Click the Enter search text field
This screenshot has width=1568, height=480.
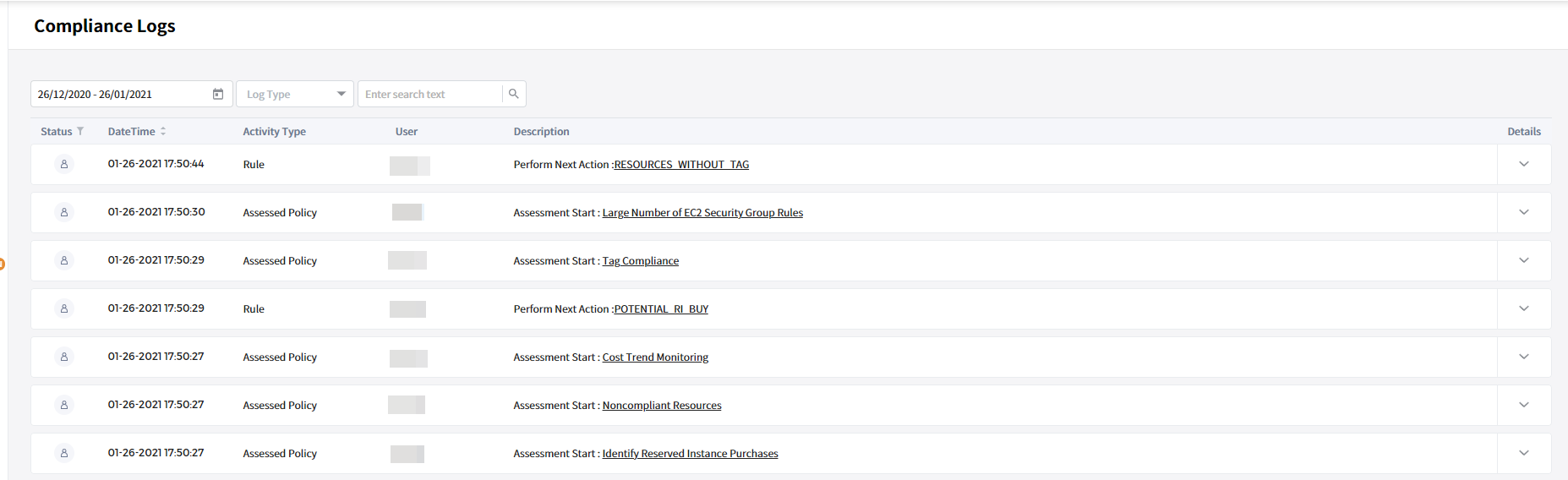click(429, 94)
